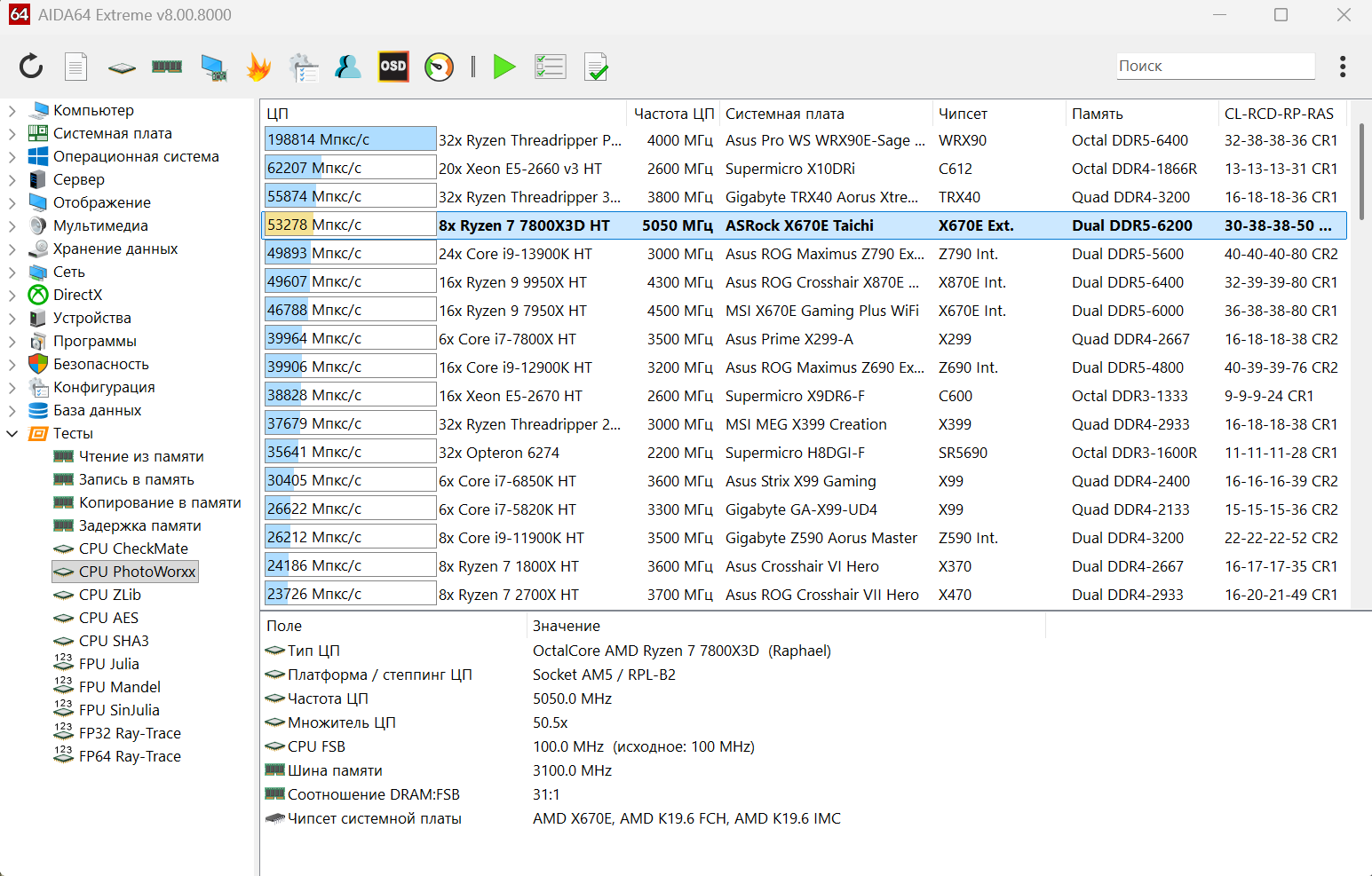The image size is (1372, 876).
Task: Open the results checklist icon
Action: tap(551, 67)
